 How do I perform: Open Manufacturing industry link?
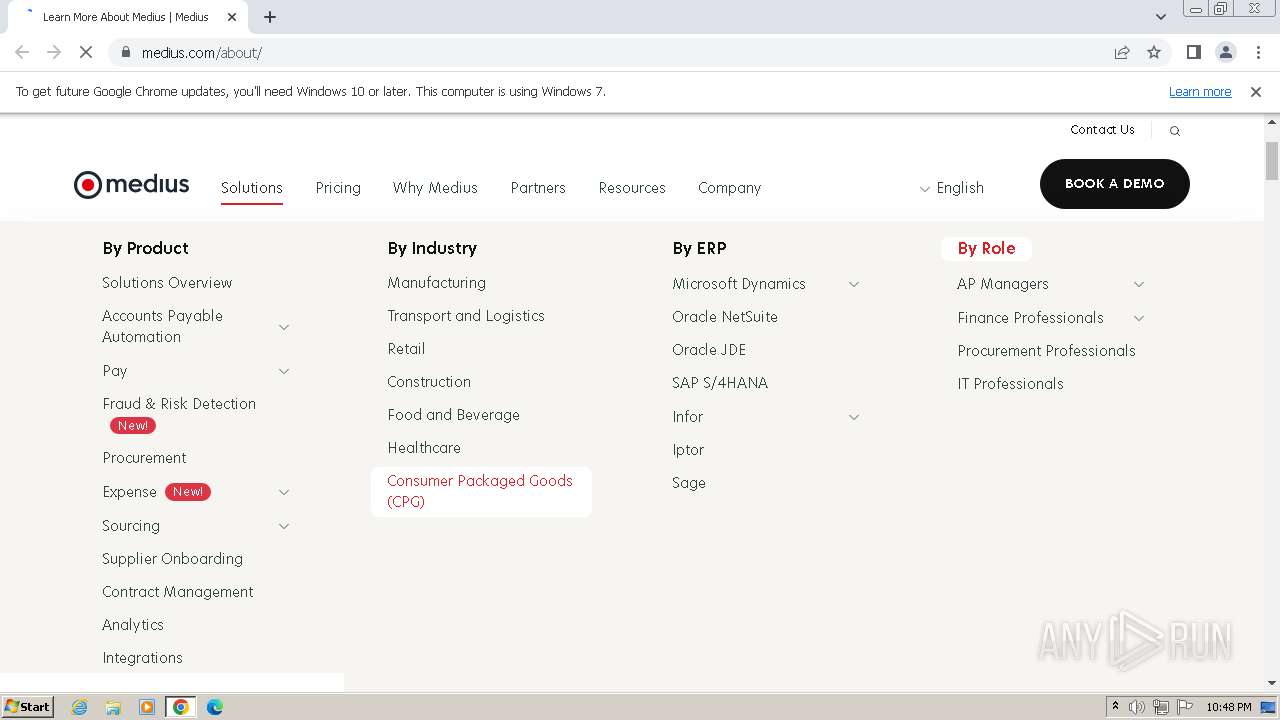click(x=436, y=283)
